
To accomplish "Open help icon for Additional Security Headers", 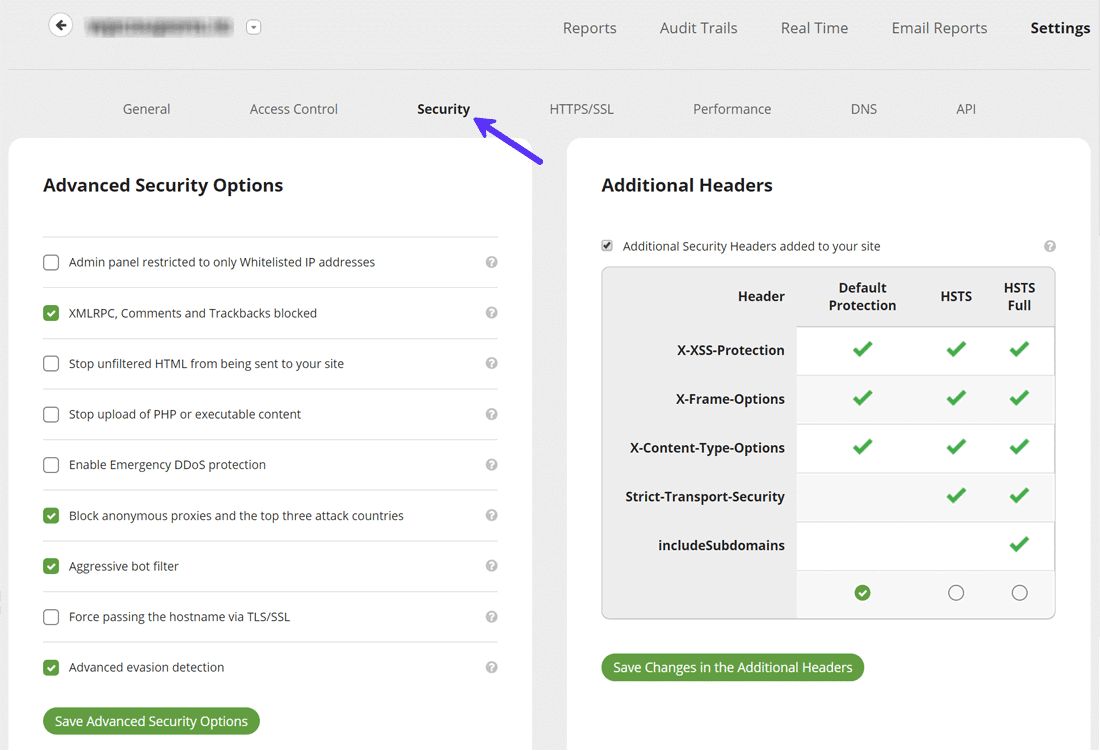I will pos(1049,246).
